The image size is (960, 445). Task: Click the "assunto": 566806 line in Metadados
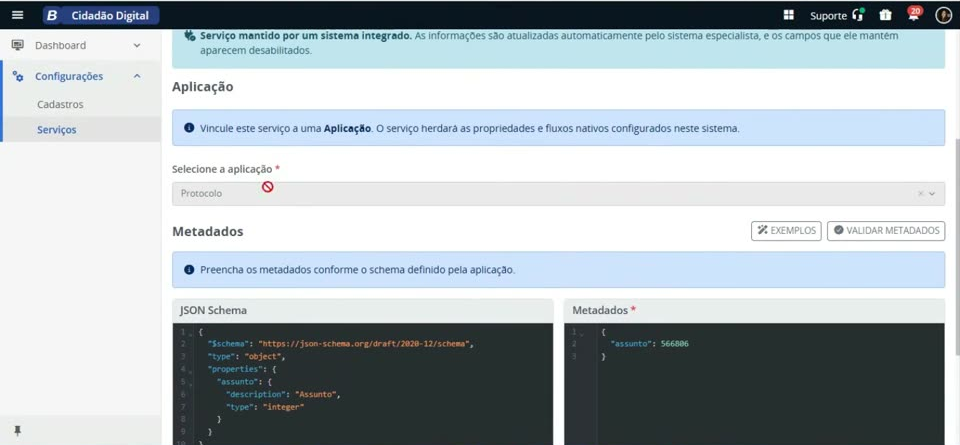tap(650, 344)
